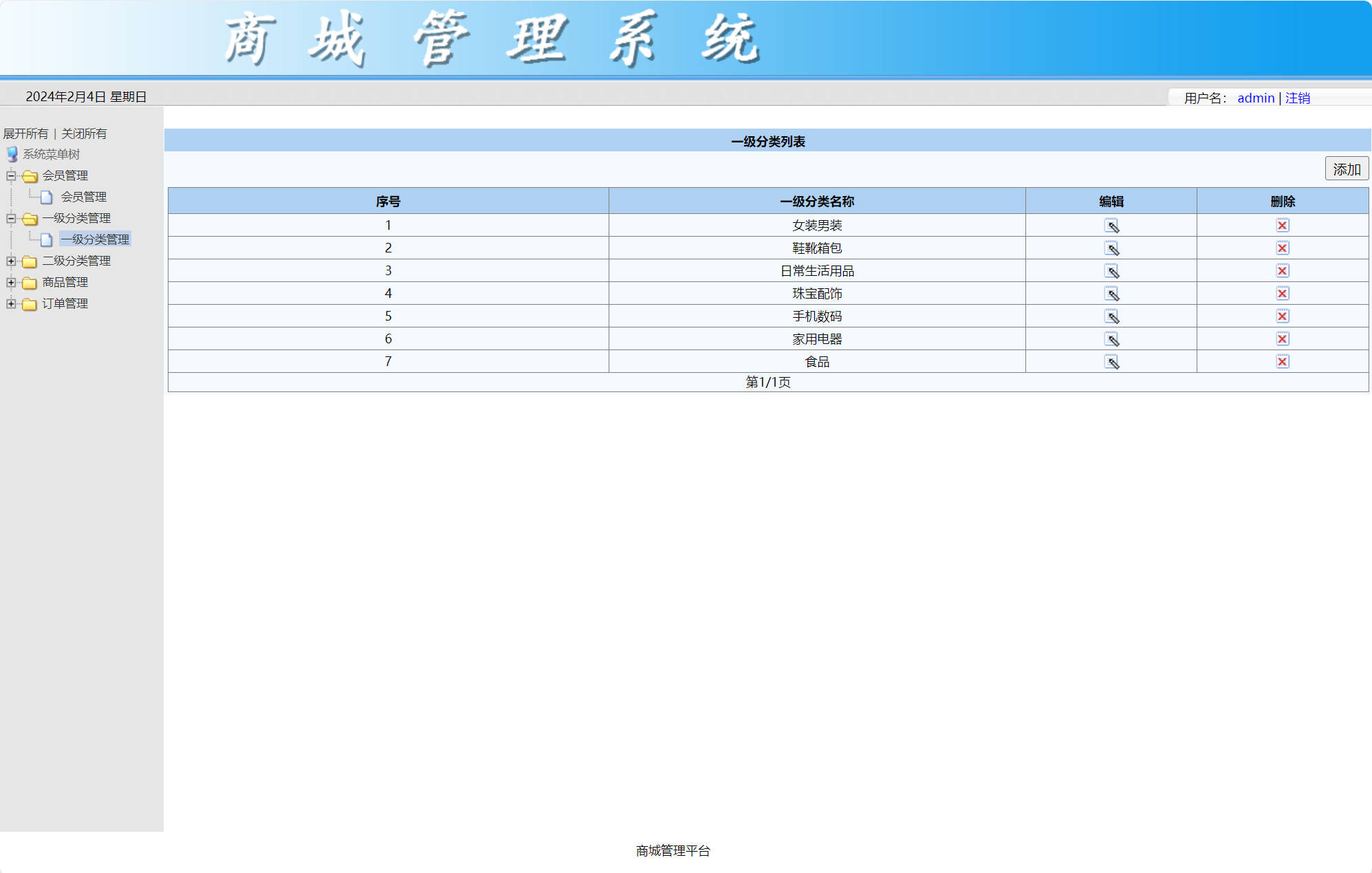Click 展开所有 to expand tree

tap(25, 133)
